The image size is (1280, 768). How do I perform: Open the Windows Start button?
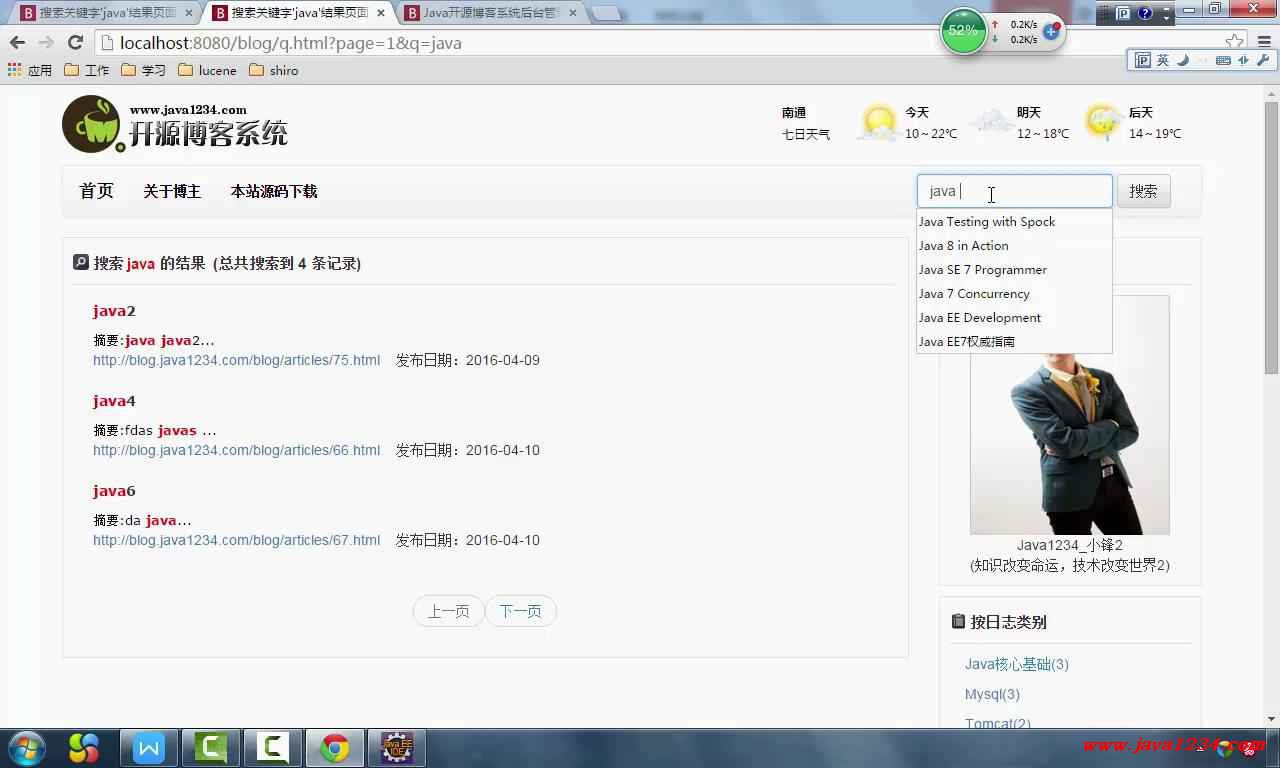point(25,748)
